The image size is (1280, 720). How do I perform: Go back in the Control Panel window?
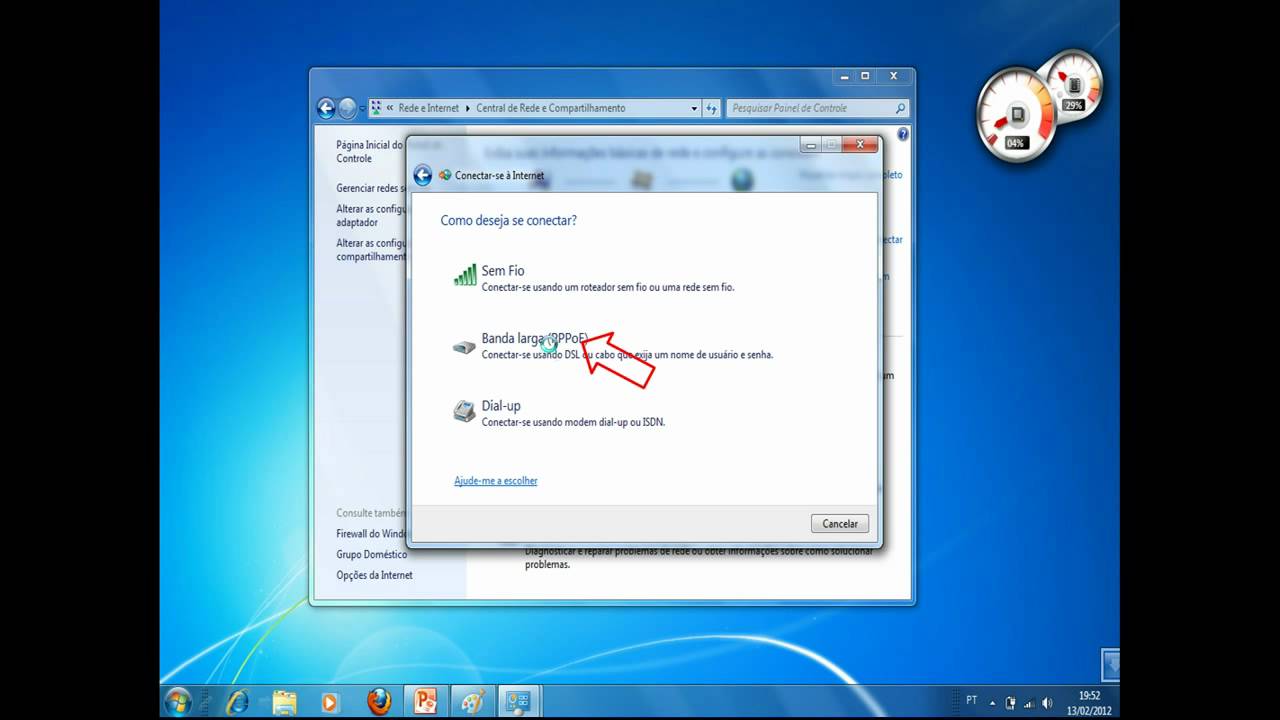[325, 108]
